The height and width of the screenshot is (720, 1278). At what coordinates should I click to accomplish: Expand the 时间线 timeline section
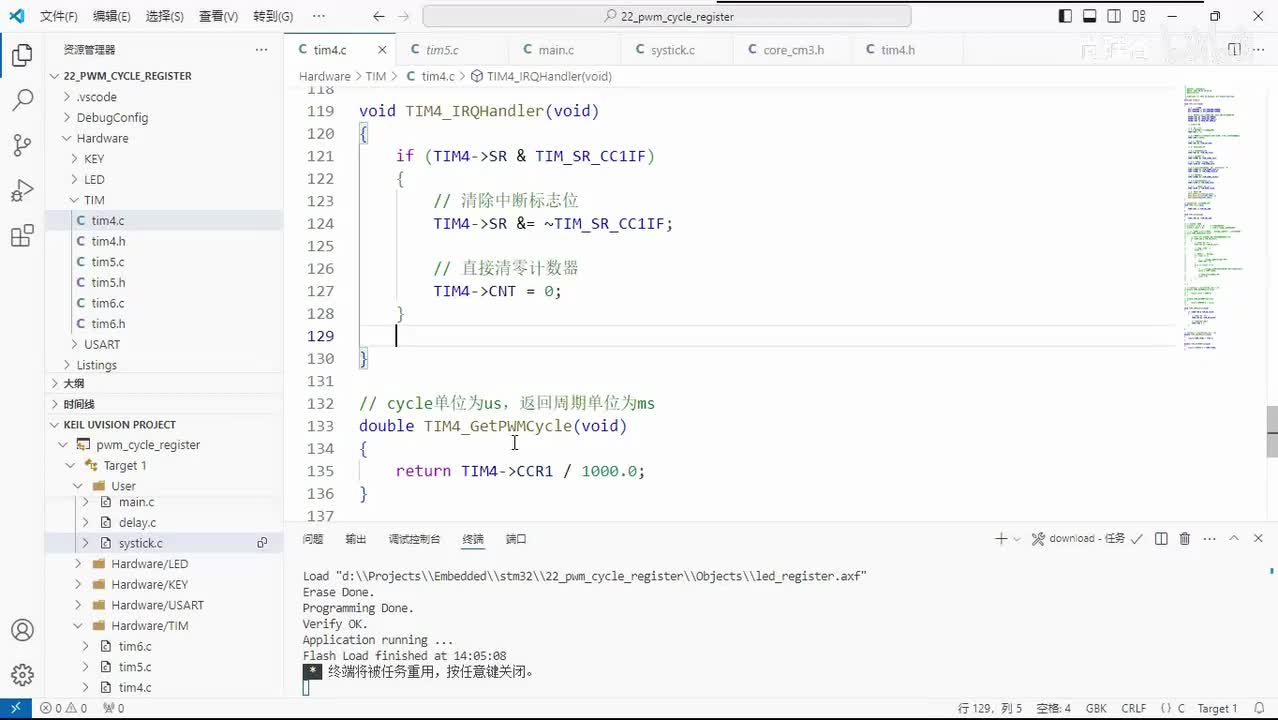pos(164,404)
